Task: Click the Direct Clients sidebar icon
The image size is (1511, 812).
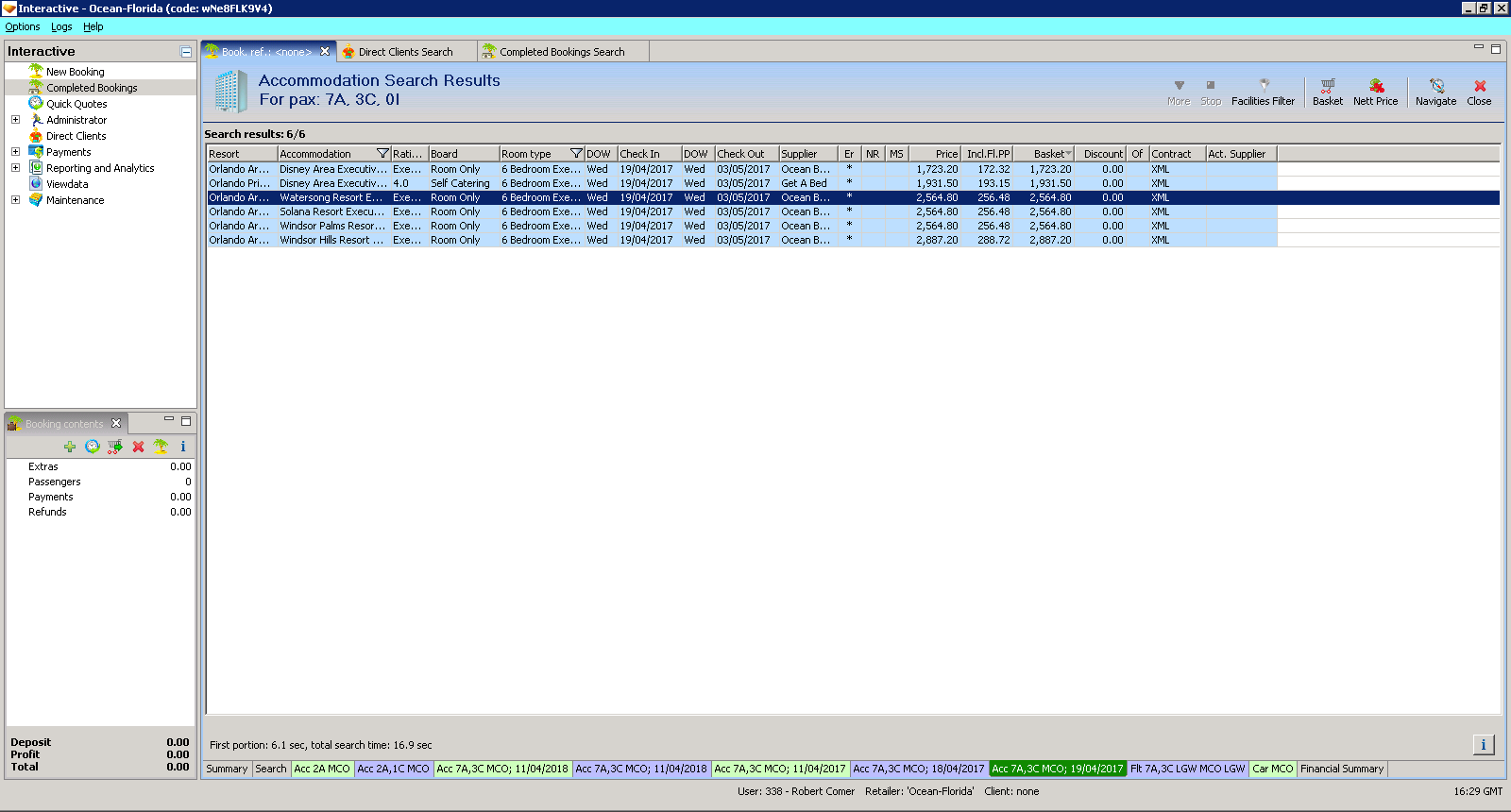Action: point(36,136)
